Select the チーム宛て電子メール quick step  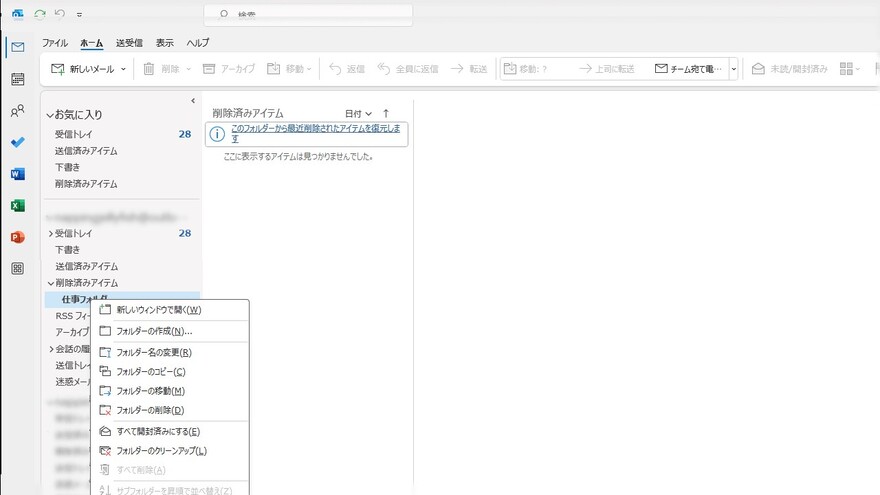pos(688,69)
